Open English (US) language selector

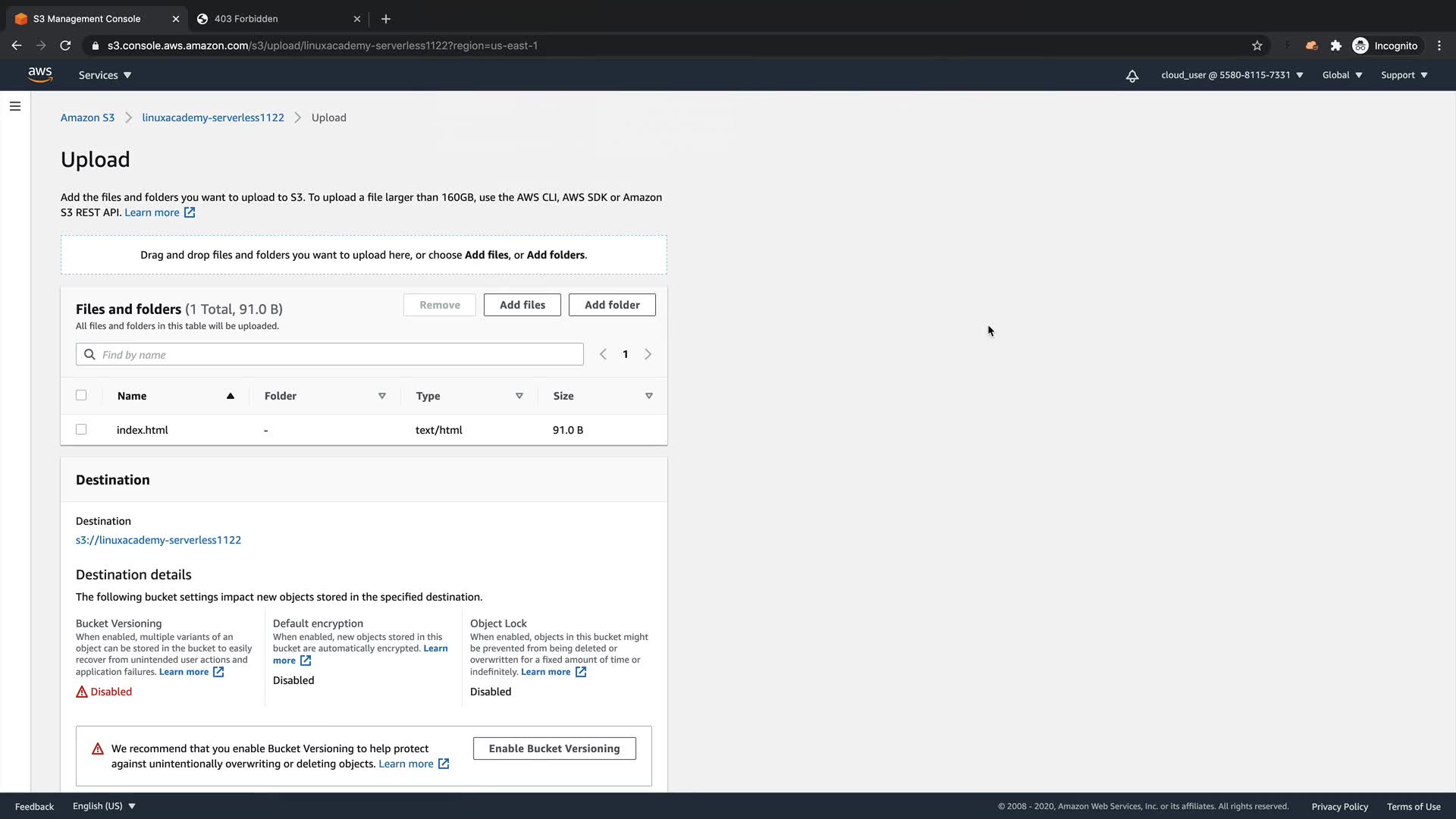click(104, 806)
